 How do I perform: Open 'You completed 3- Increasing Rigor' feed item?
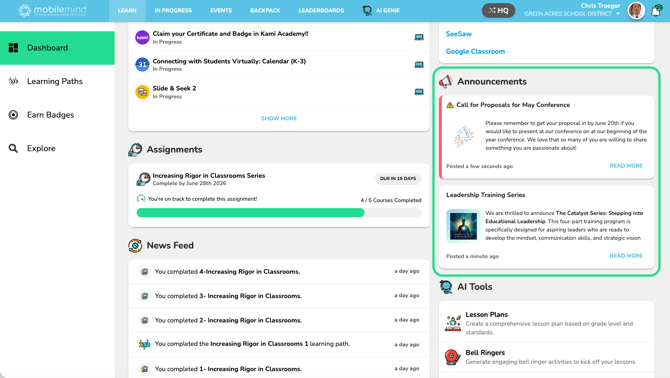pos(279,296)
